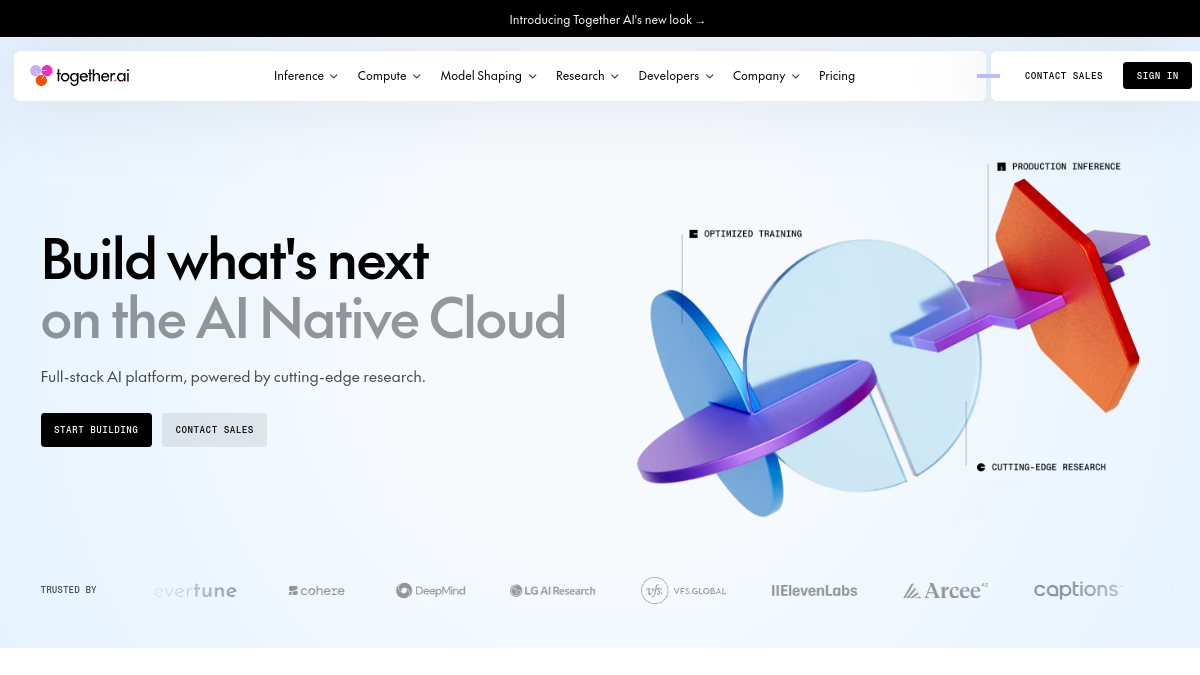Go to the Pricing page
This screenshot has height=675, width=1200.
pos(837,76)
